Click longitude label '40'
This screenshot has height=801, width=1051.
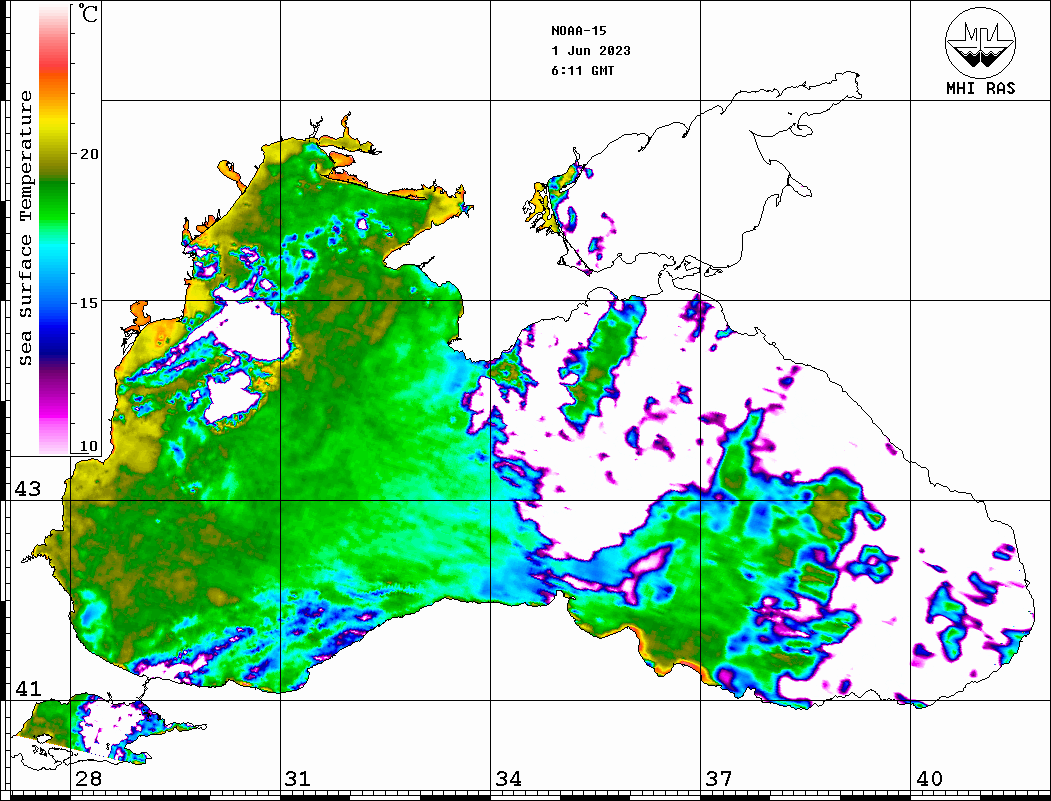click(x=929, y=779)
